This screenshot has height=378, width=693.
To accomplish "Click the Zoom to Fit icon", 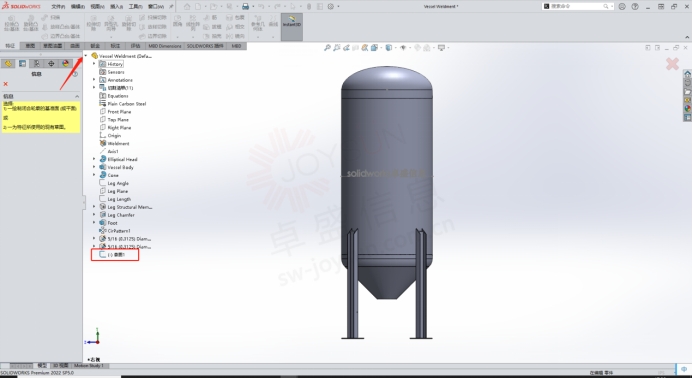I will coord(327,47).
